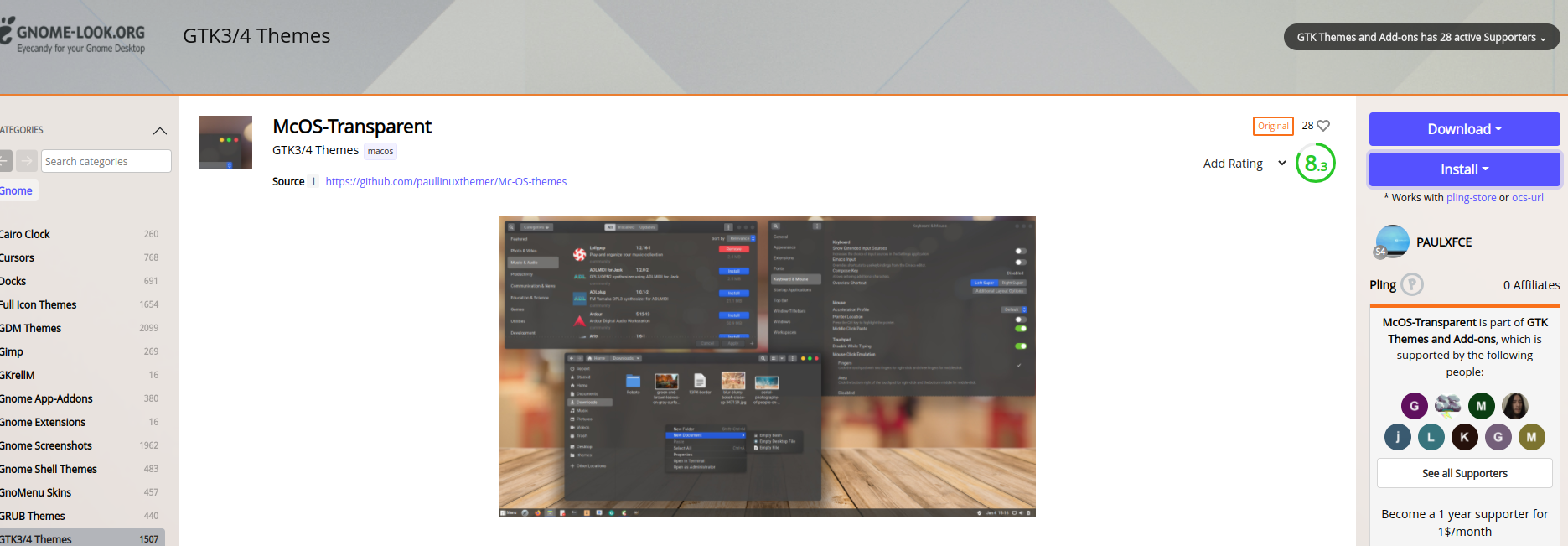Click the blue J supporter avatar
Viewport: 1568px width, 546px height.
tap(1397, 437)
